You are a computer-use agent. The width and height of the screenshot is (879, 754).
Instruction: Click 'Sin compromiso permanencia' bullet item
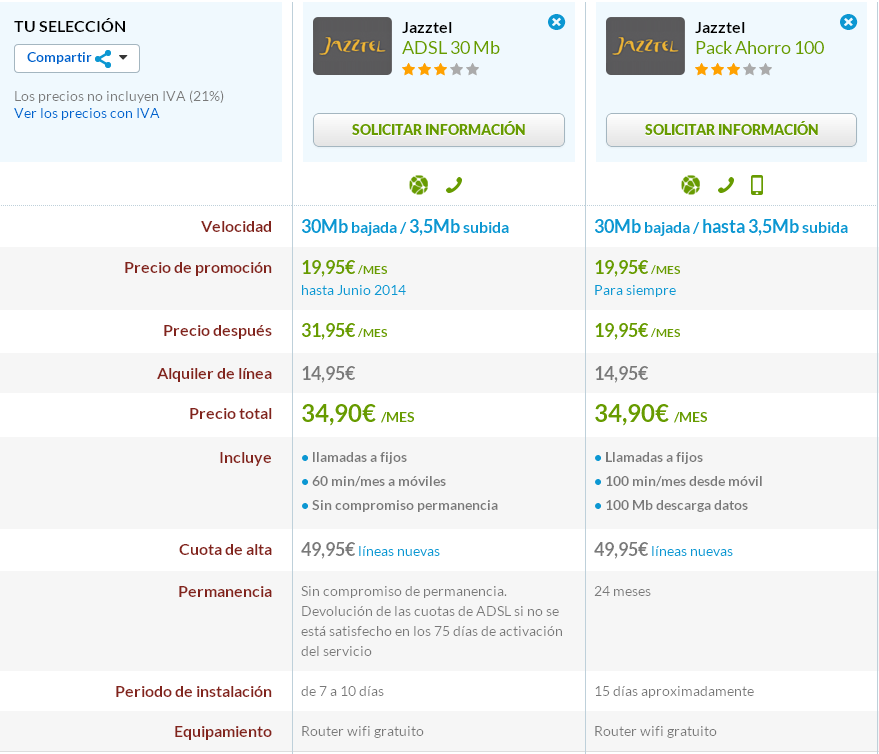[x=405, y=506]
